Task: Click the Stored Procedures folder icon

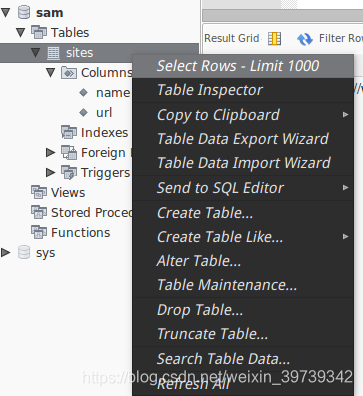Action: [x=39, y=212]
